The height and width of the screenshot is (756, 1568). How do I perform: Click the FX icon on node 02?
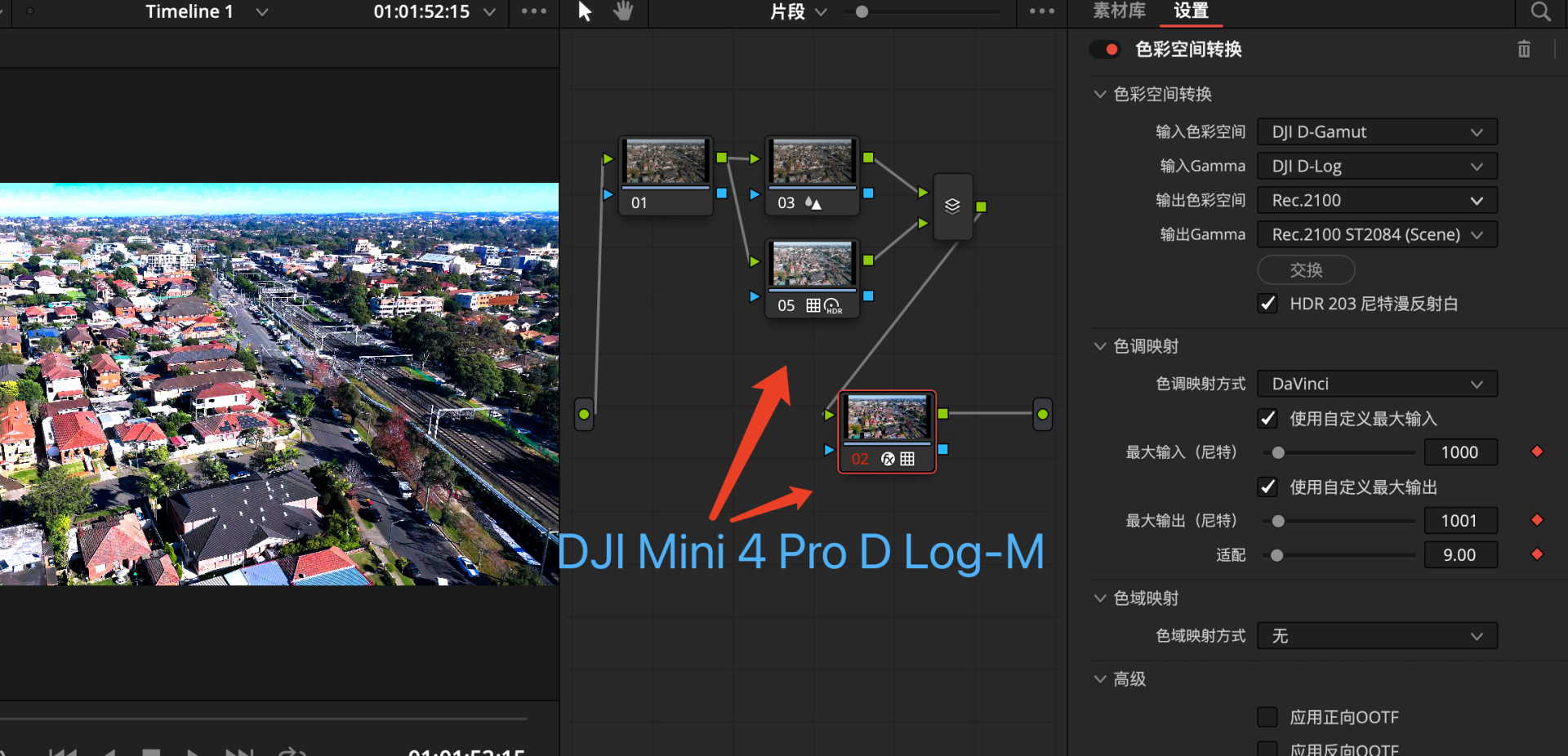click(x=888, y=459)
